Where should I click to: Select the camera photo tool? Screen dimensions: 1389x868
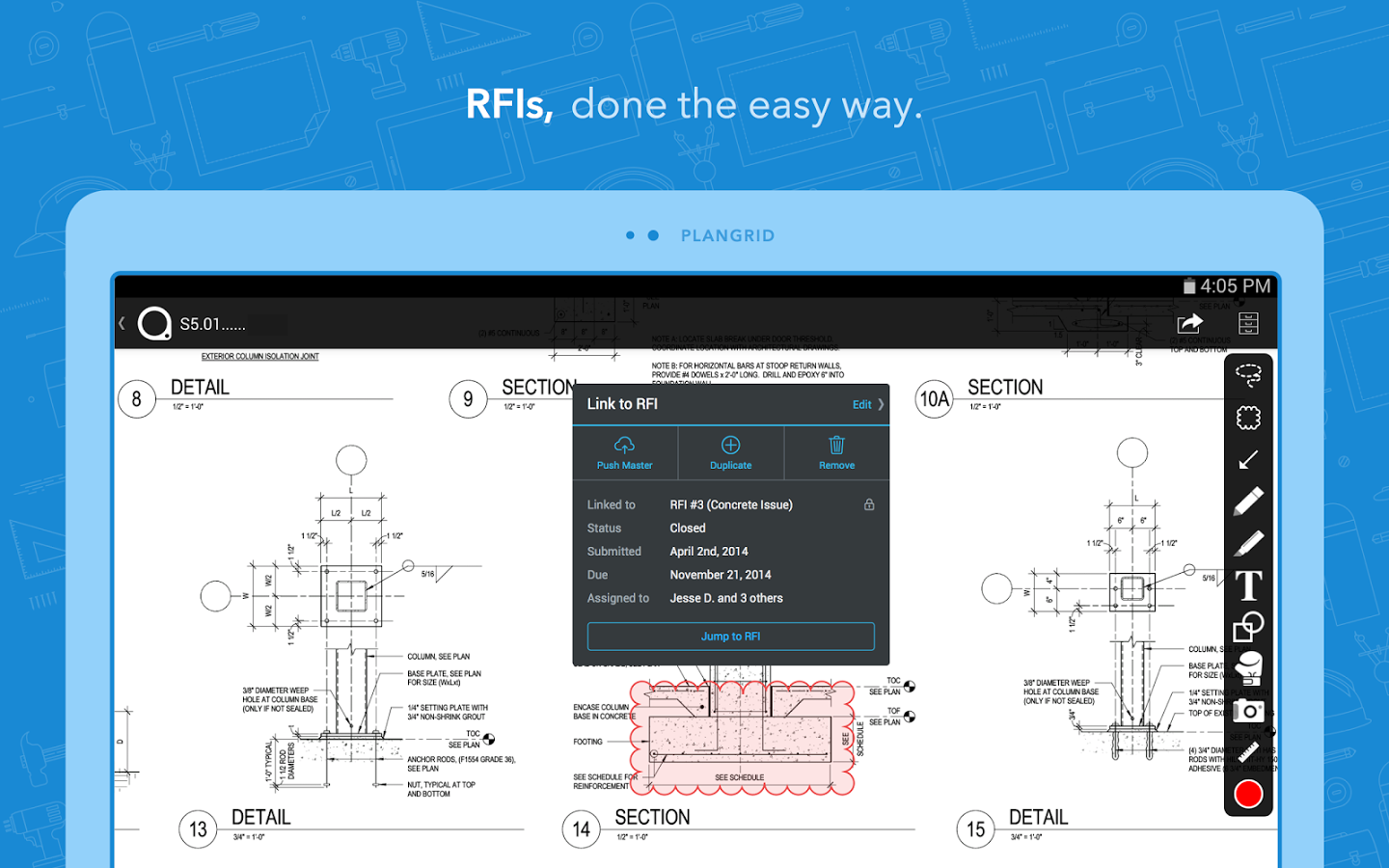pyautogui.click(x=1248, y=712)
